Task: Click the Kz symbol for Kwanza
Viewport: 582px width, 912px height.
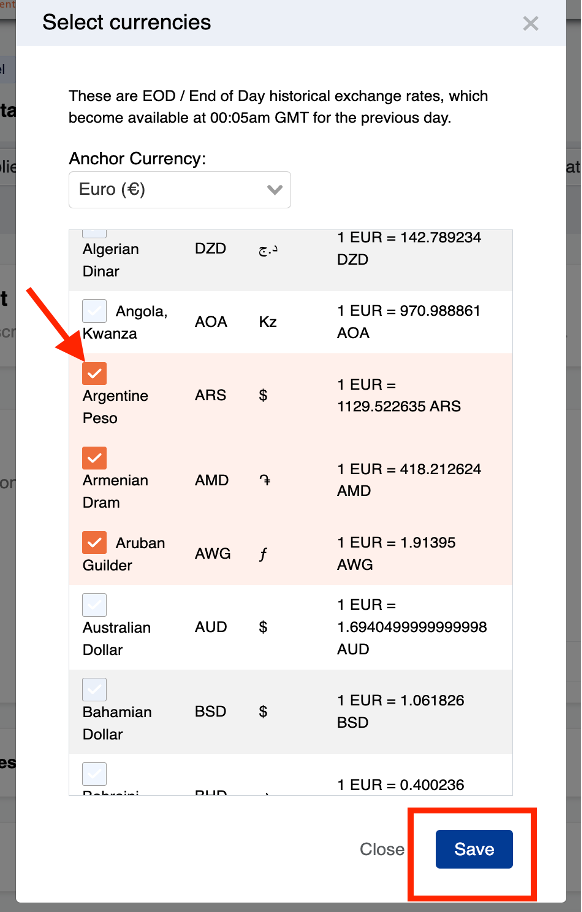Action: pyautogui.click(x=267, y=322)
